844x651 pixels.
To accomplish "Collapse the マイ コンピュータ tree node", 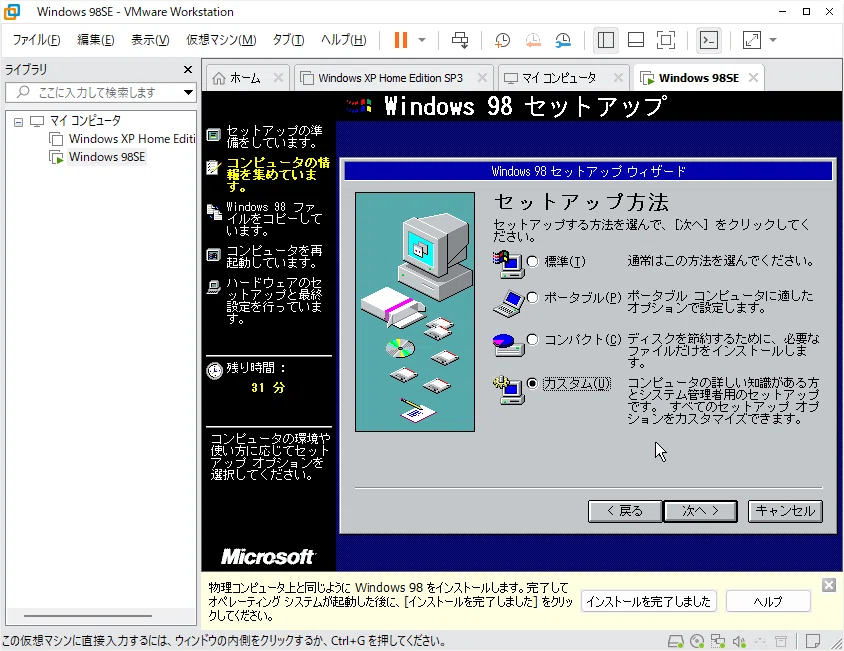I will (x=18, y=122).
